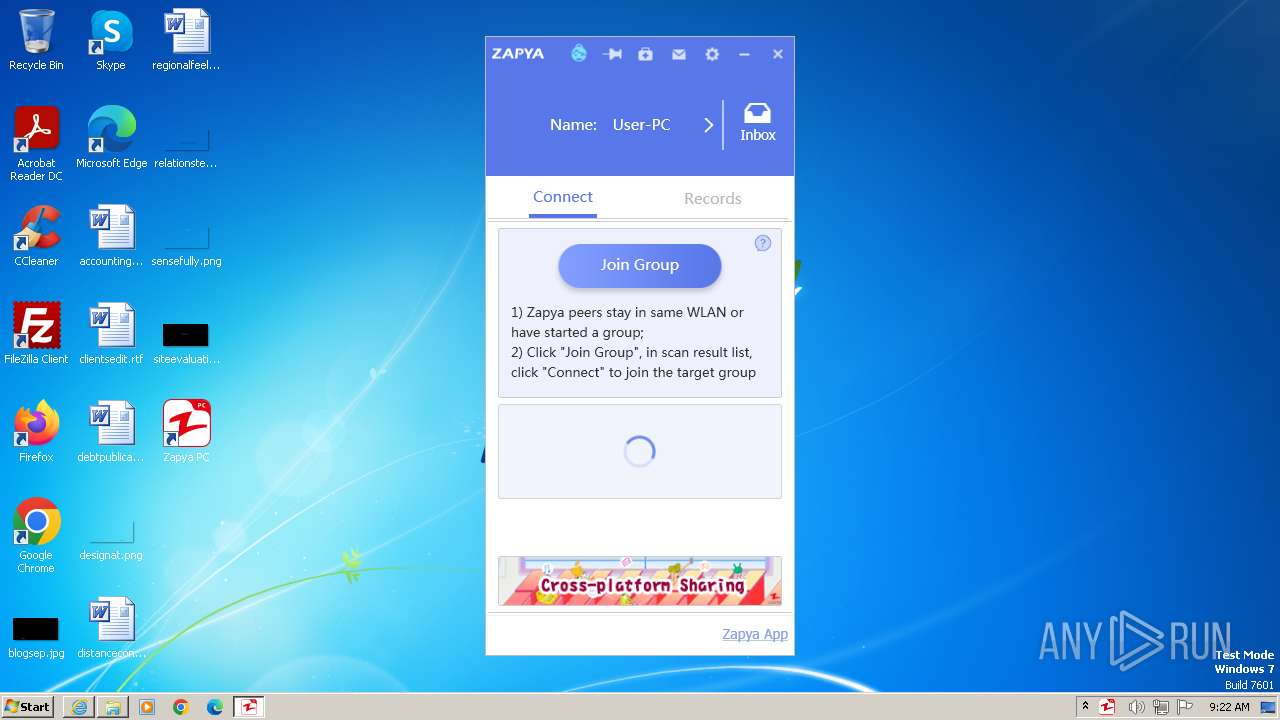Launch Google Chrome desktop shortcut
This screenshot has width=1280, height=720.
click(36, 536)
